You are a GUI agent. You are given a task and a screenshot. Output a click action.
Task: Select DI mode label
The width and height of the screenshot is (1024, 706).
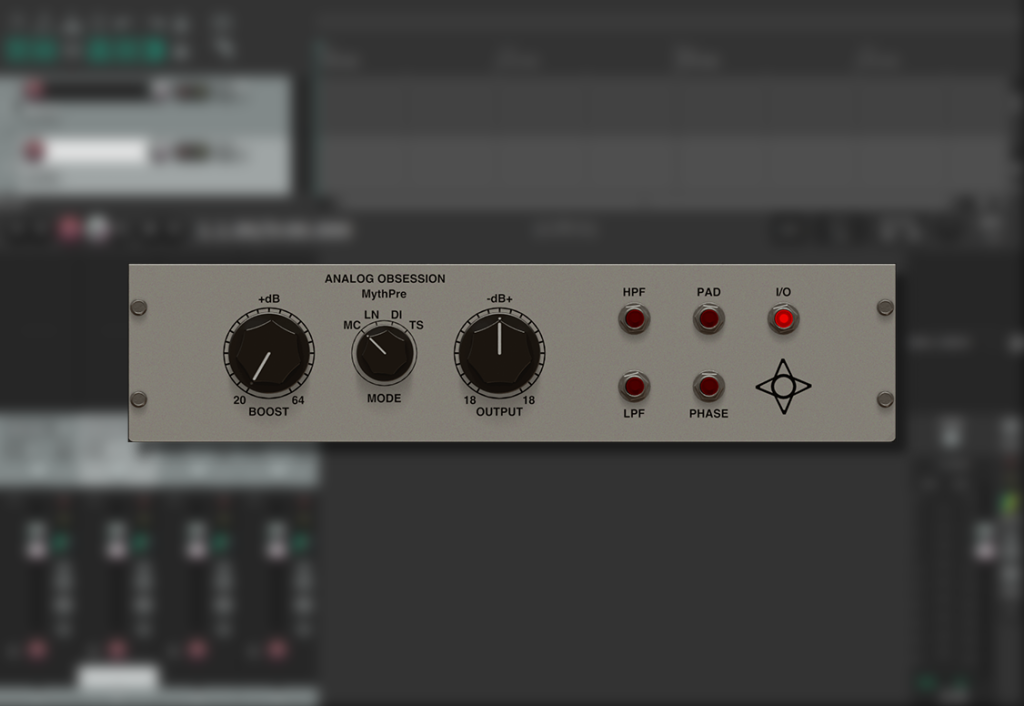[x=396, y=314]
